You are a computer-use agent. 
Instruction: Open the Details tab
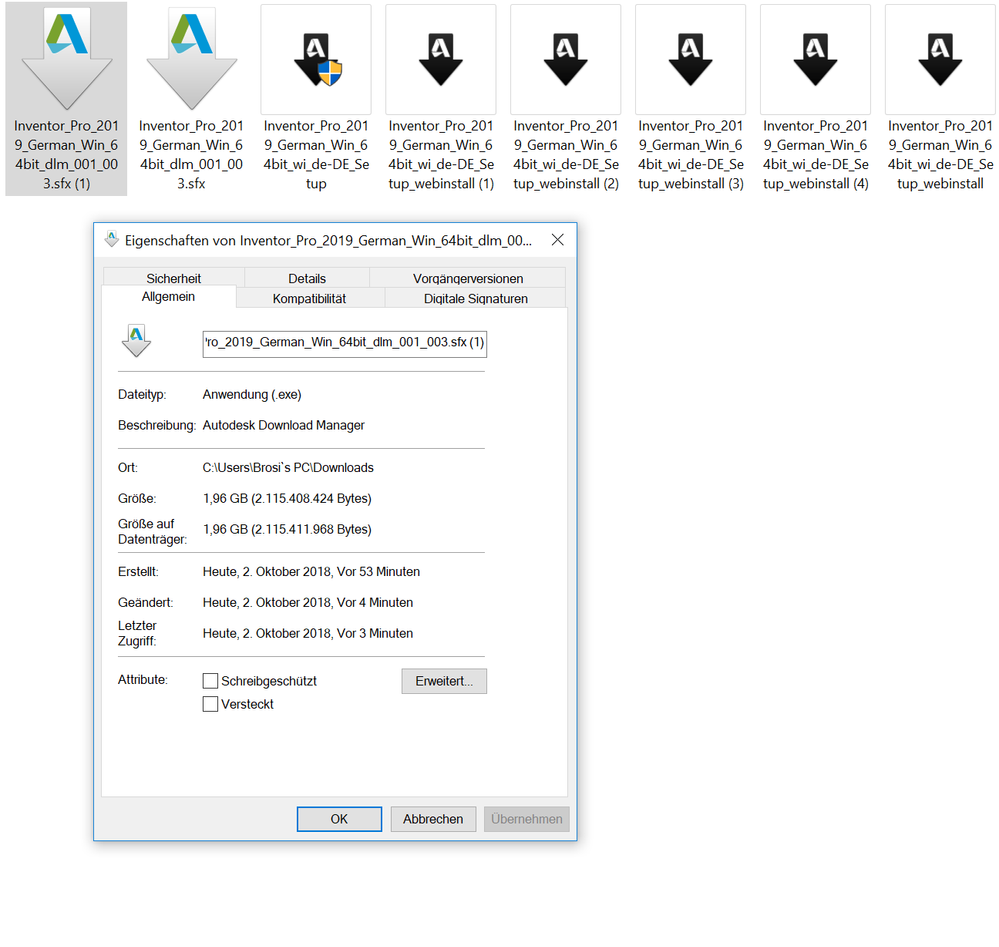click(x=306, y=278)
